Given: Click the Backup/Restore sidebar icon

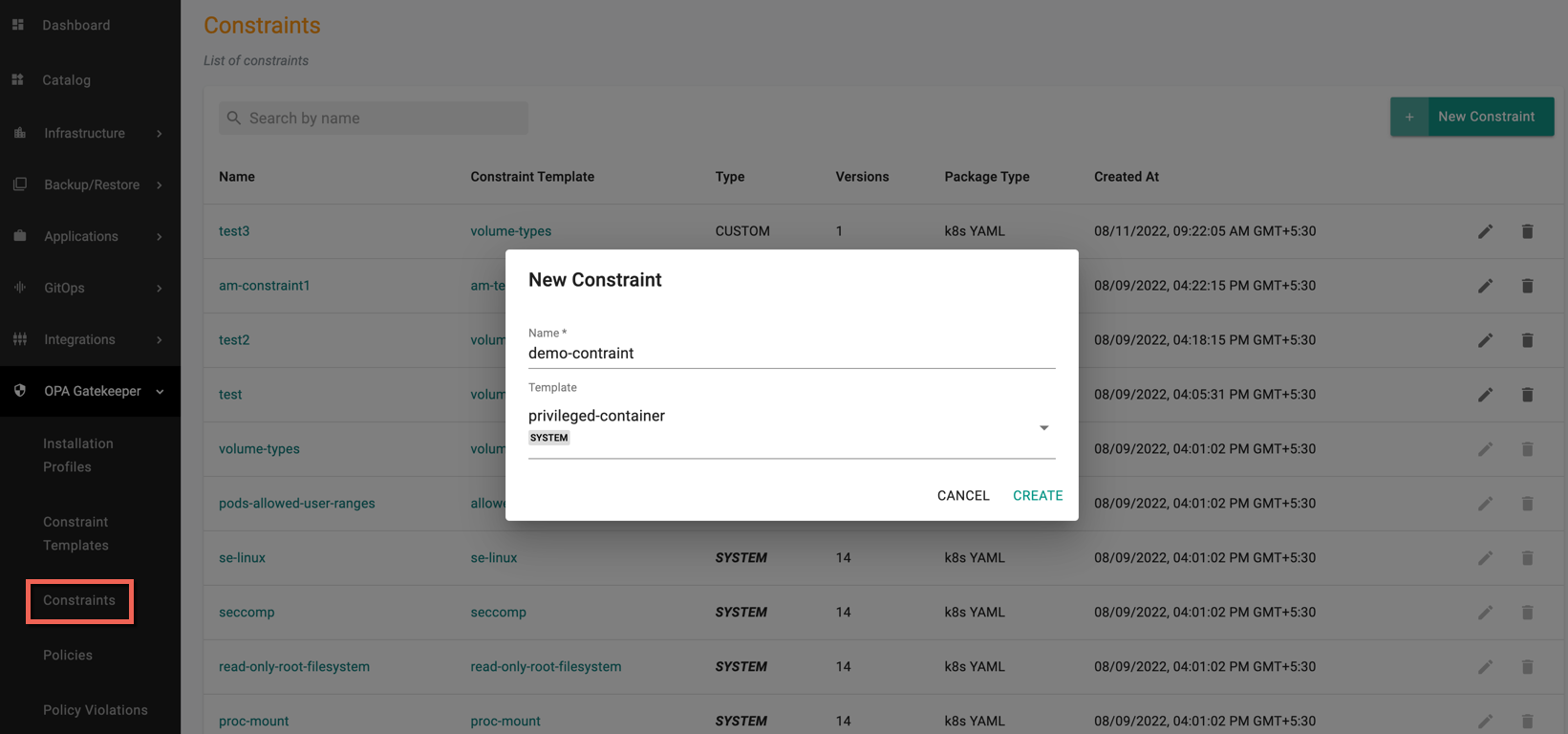Looking at the screenshot, I should click(x=20, y=184).
